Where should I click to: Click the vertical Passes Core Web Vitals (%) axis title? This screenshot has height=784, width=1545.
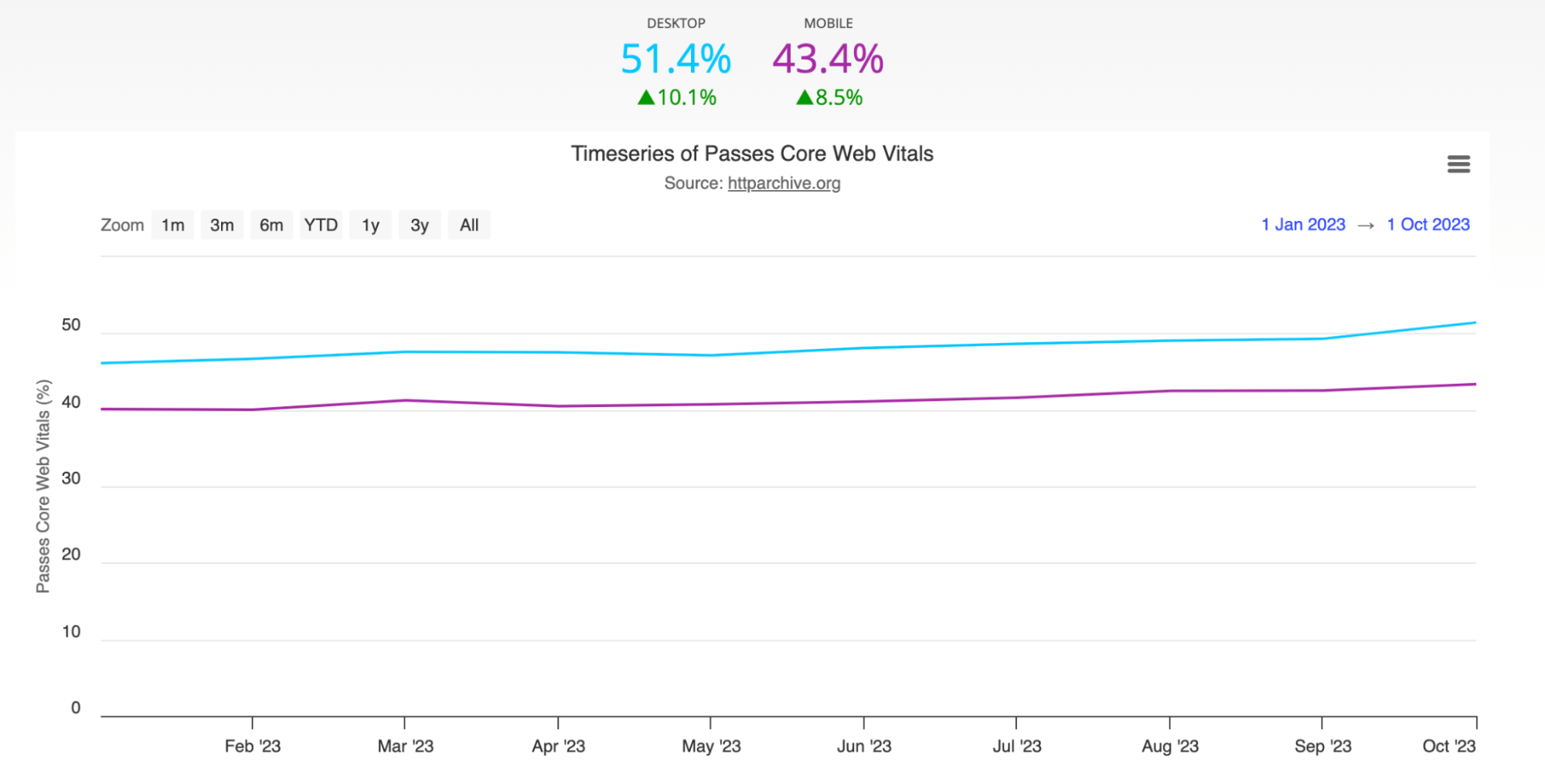(43, 486)
